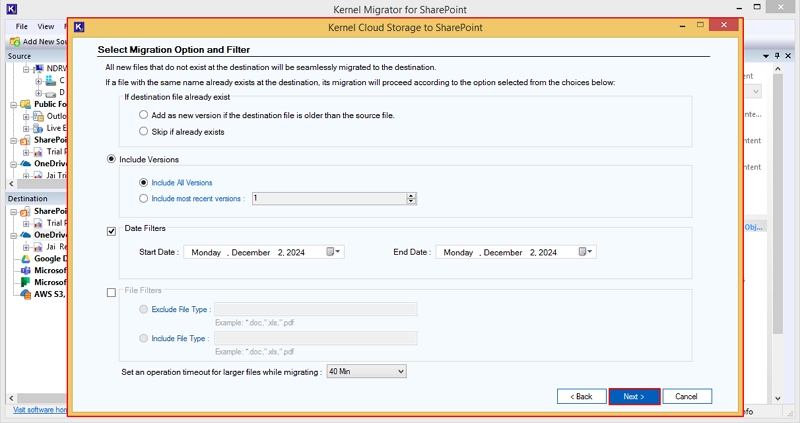Select Skip if already exists option
800x423 pixels.
pyautogui.click(x=143, y=131)
